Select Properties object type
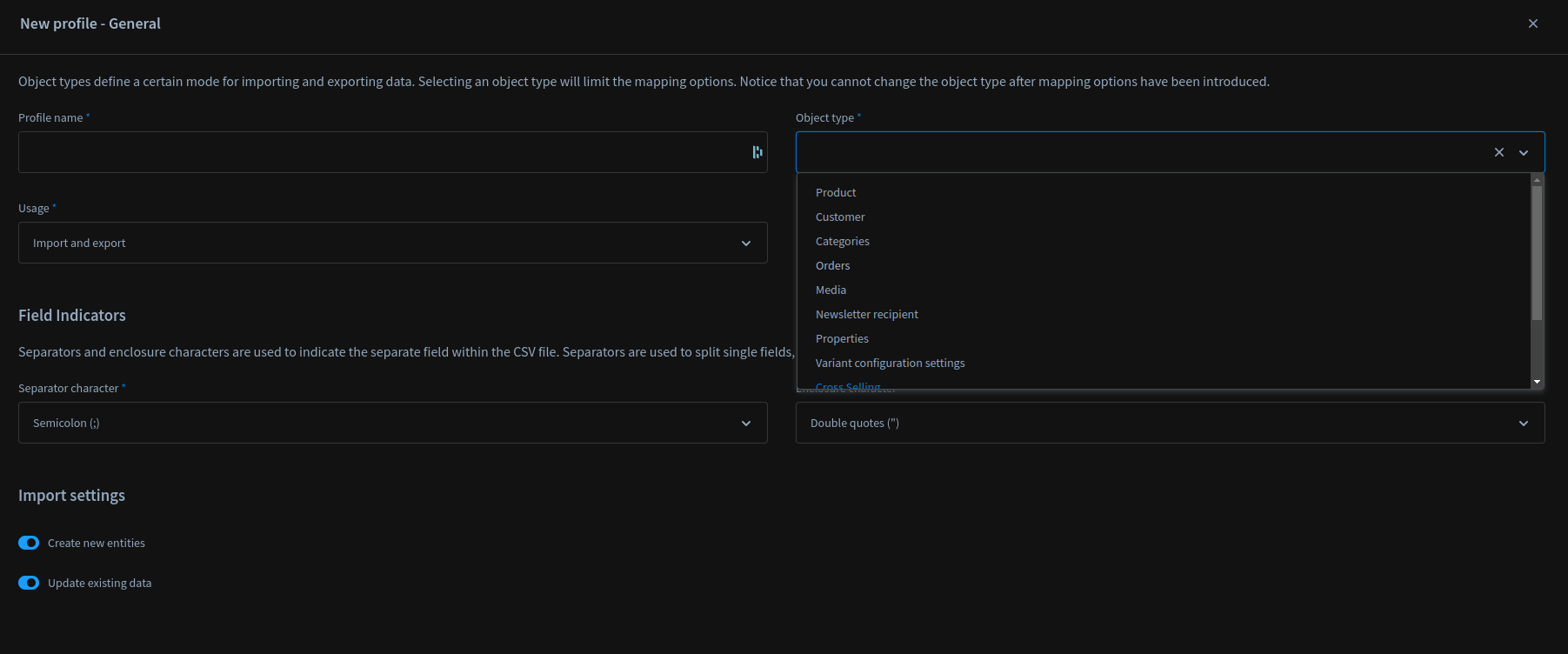The height and width of the screenshot is (654, 1568). (1164, 338)
